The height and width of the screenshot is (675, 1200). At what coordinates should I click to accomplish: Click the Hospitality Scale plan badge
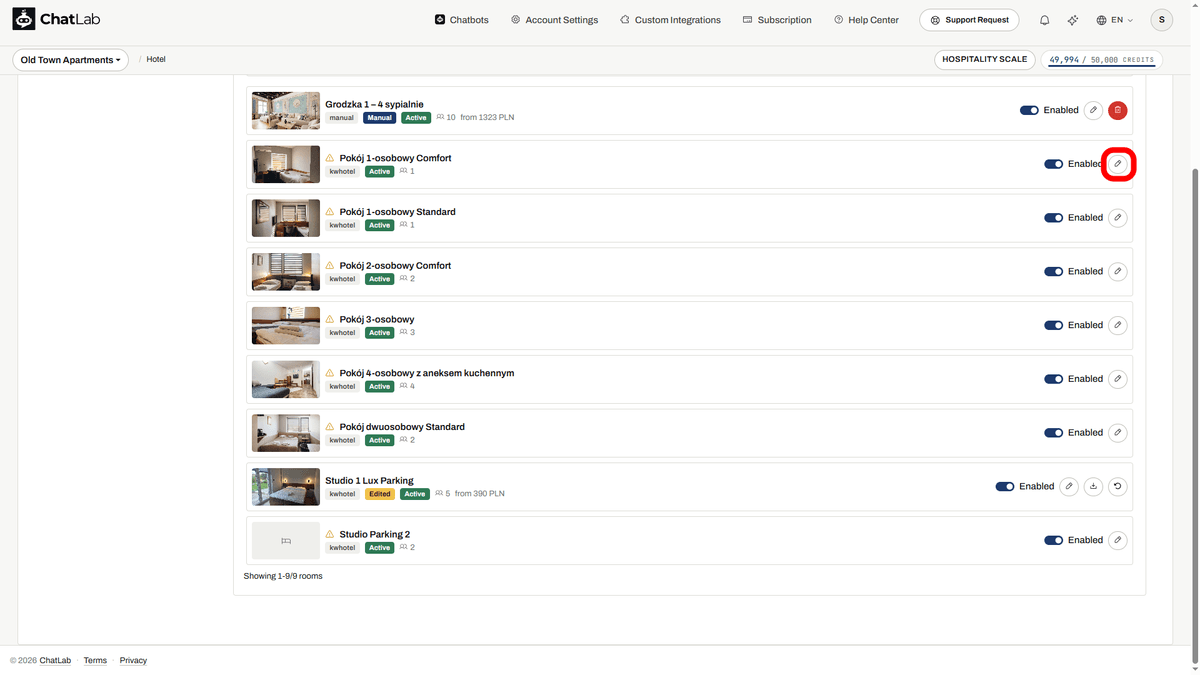[985, 59]
